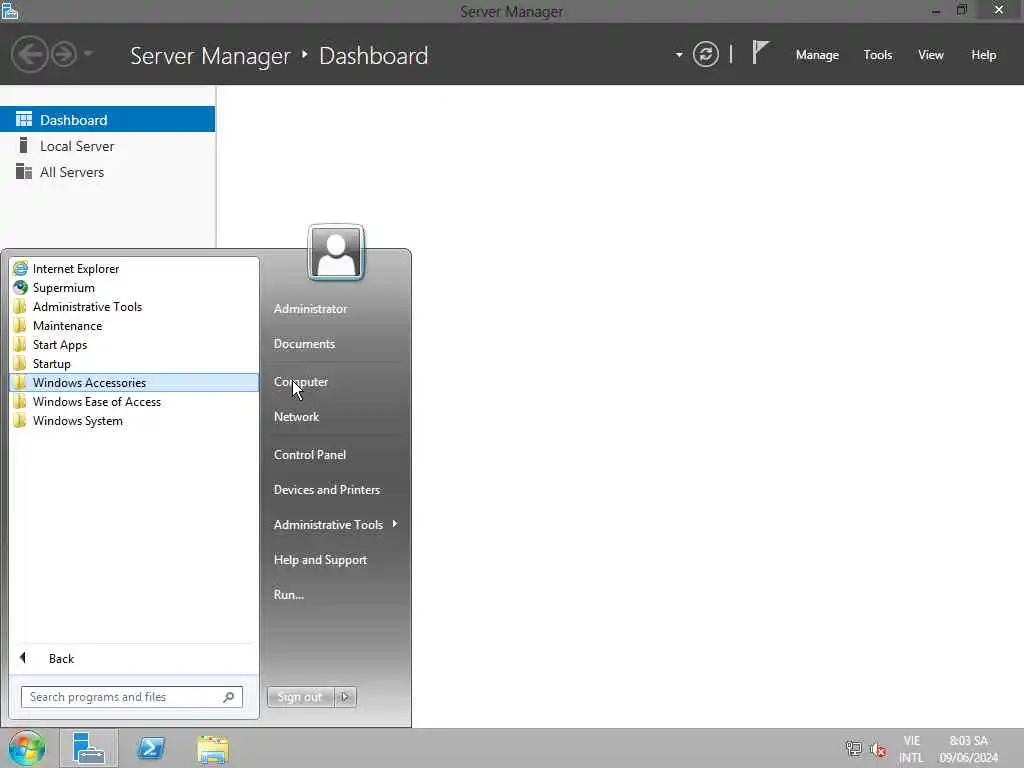The image size is (1024, 768).
Task: Click the Server Manager forward arrow
Action: (64, 54)
